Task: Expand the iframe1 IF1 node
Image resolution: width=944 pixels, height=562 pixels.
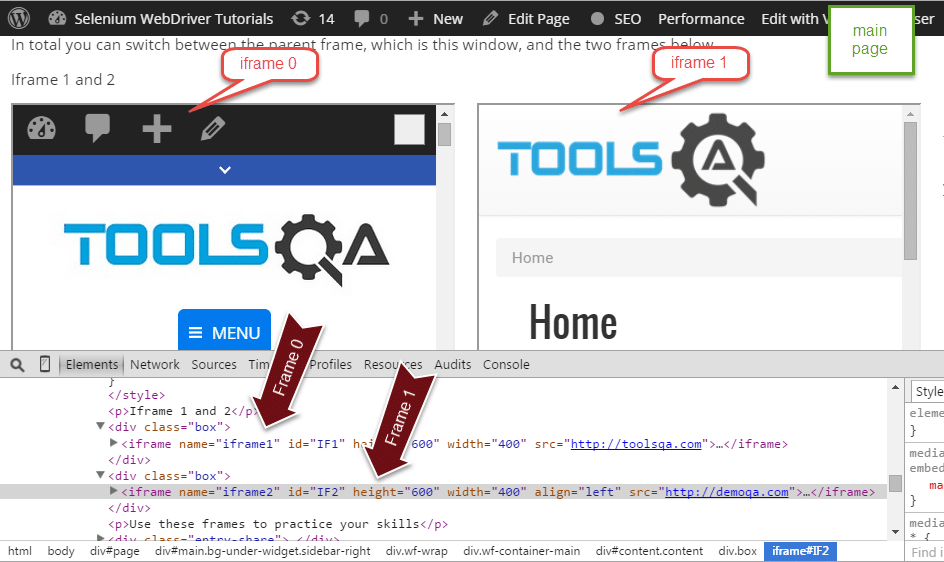Action: (x=113, y=443)
